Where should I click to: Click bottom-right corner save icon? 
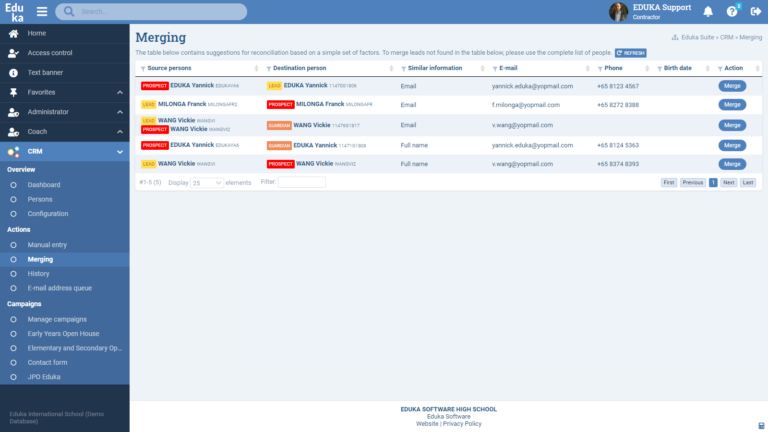click(x=761, y=426)
